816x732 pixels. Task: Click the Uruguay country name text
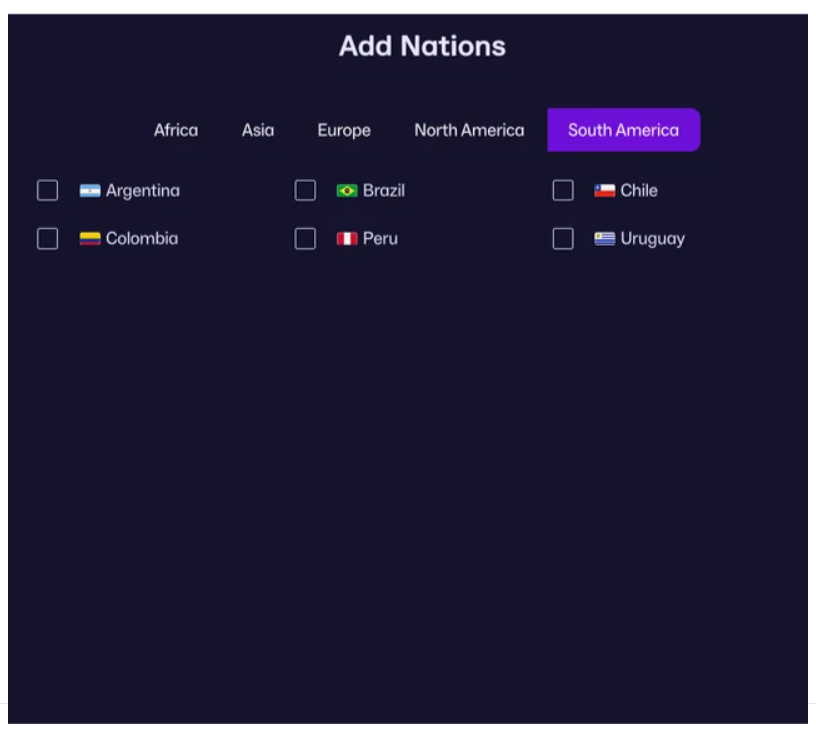click(x=652, y=239)
